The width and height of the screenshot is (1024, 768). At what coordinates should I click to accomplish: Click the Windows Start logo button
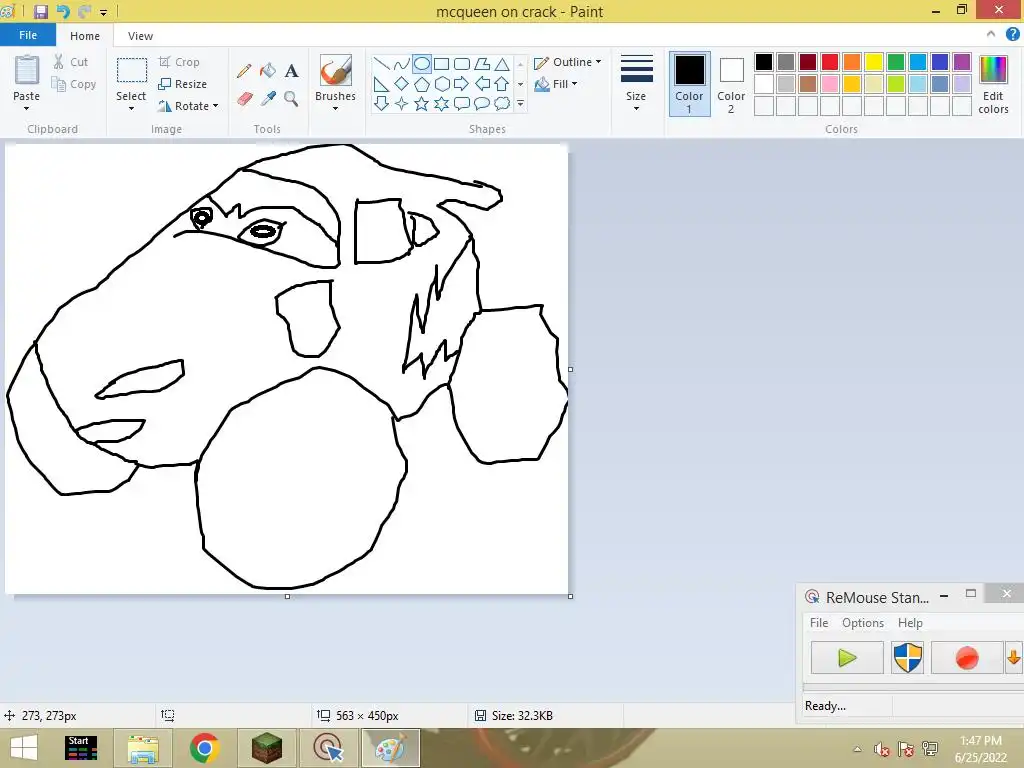[24, 748]
